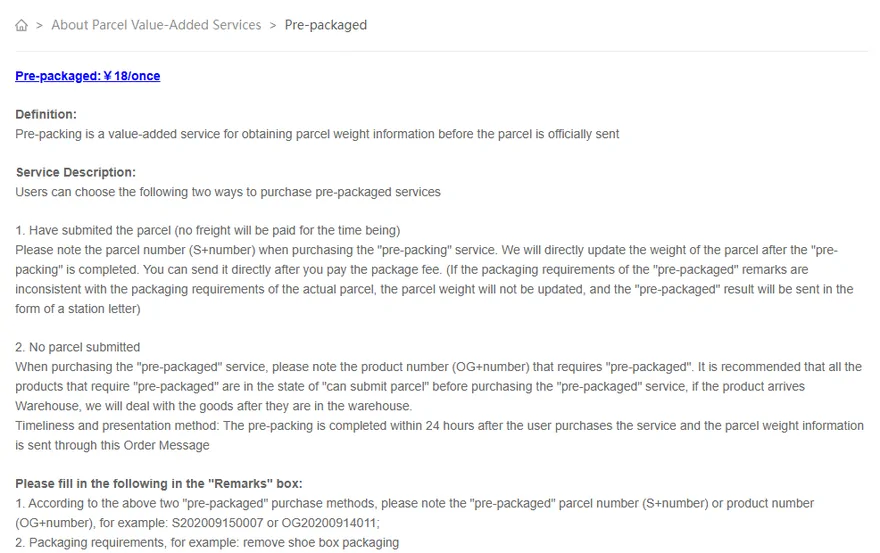This screenshot has height=553, width=880.
Task: Click the '2. No parcel submitted' line
Action: (x=77, y=348)
